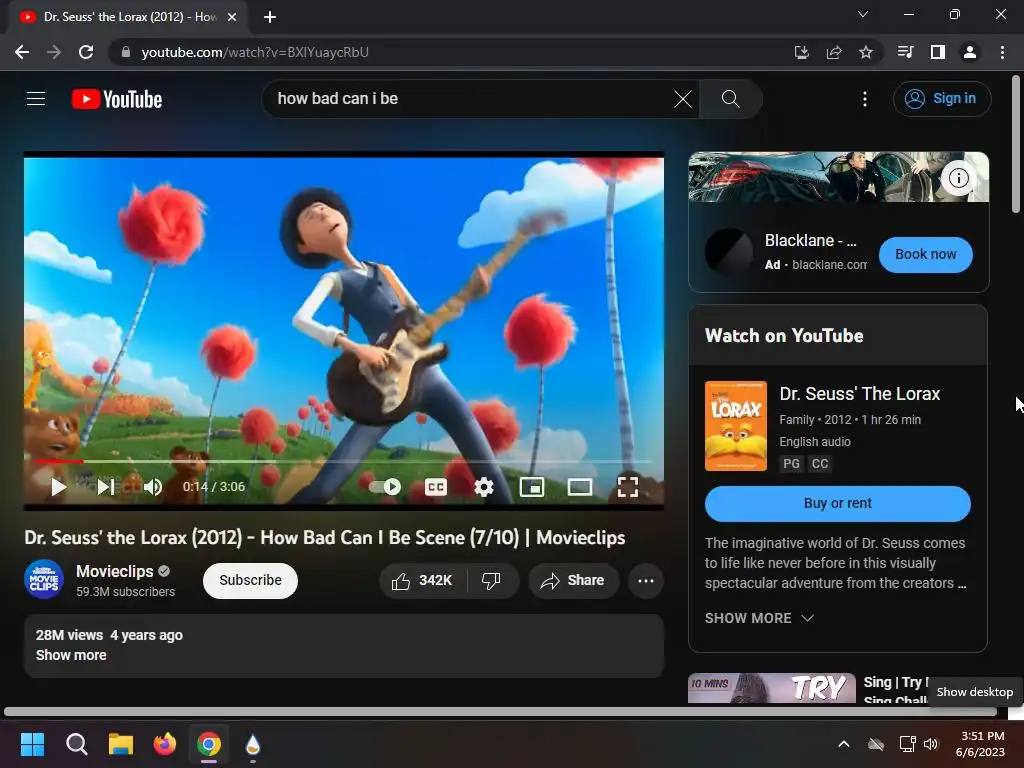Viewport: 1024px width, 768px height.
Task: Click the address bar URL
Action: [x=255, y=52]
